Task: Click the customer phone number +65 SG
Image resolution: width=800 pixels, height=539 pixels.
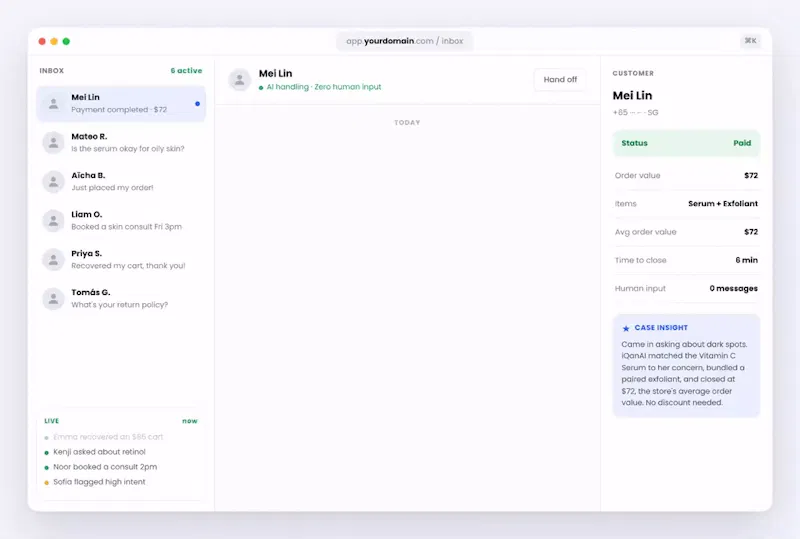Action: click(636, 112)
